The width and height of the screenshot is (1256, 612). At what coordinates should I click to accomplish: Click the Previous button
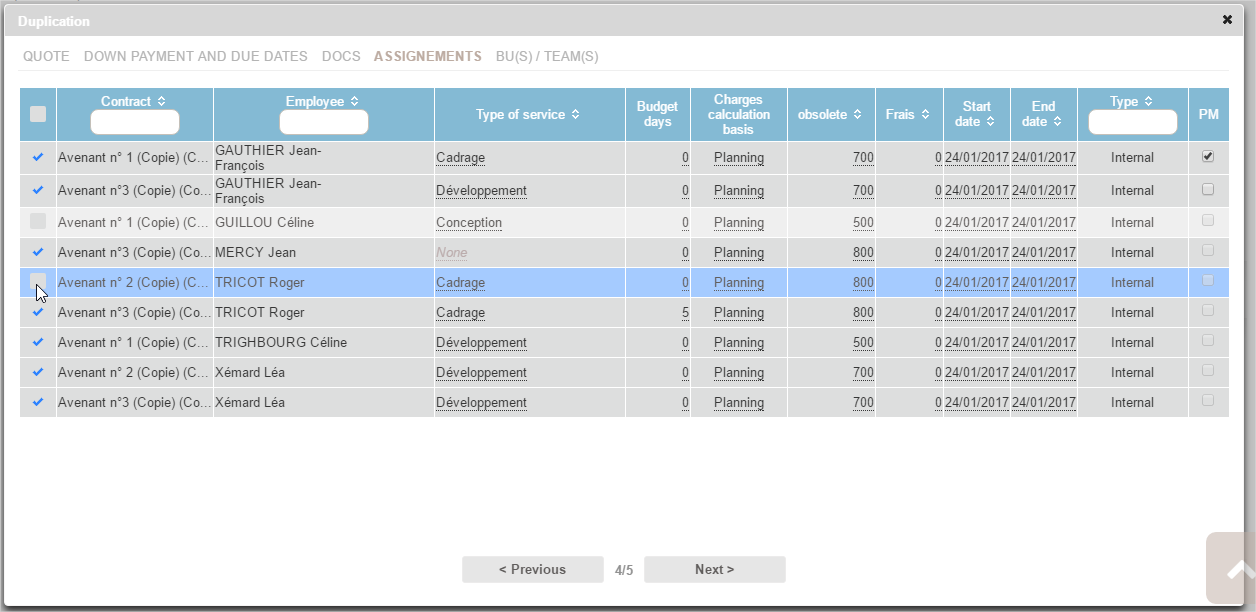[x=532, y=570]
